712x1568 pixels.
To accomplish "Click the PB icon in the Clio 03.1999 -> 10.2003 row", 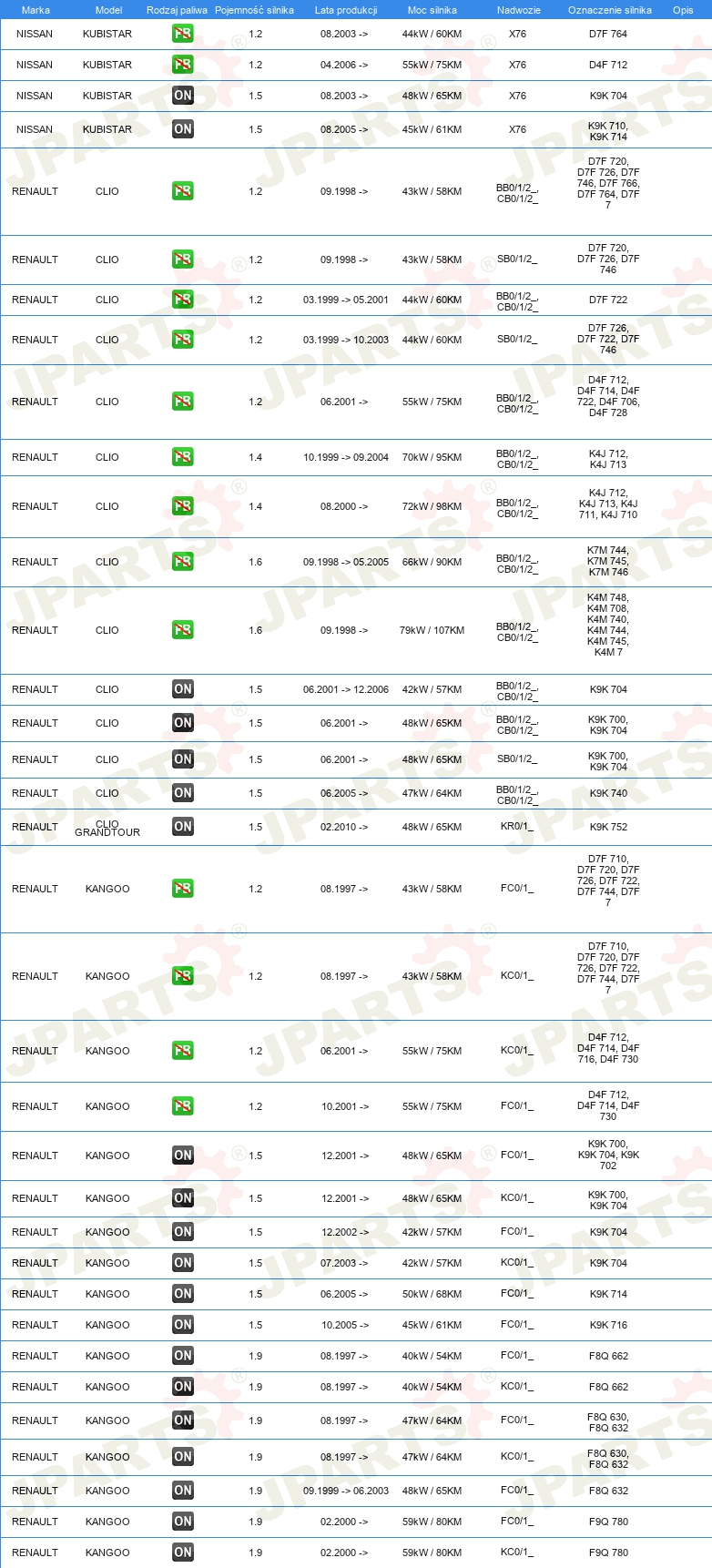I will point(183,340).
